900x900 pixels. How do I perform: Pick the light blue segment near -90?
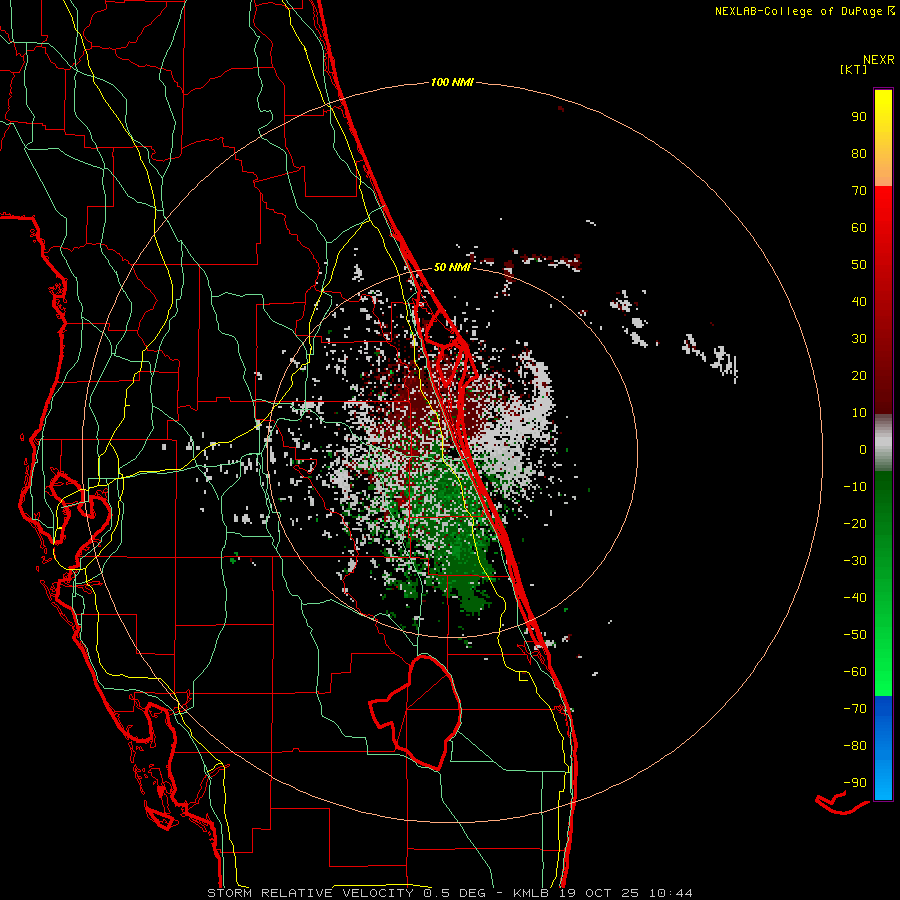883,781
